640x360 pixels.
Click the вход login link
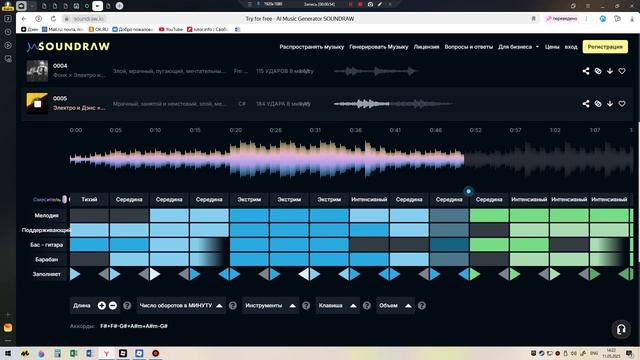pos(571,47)
